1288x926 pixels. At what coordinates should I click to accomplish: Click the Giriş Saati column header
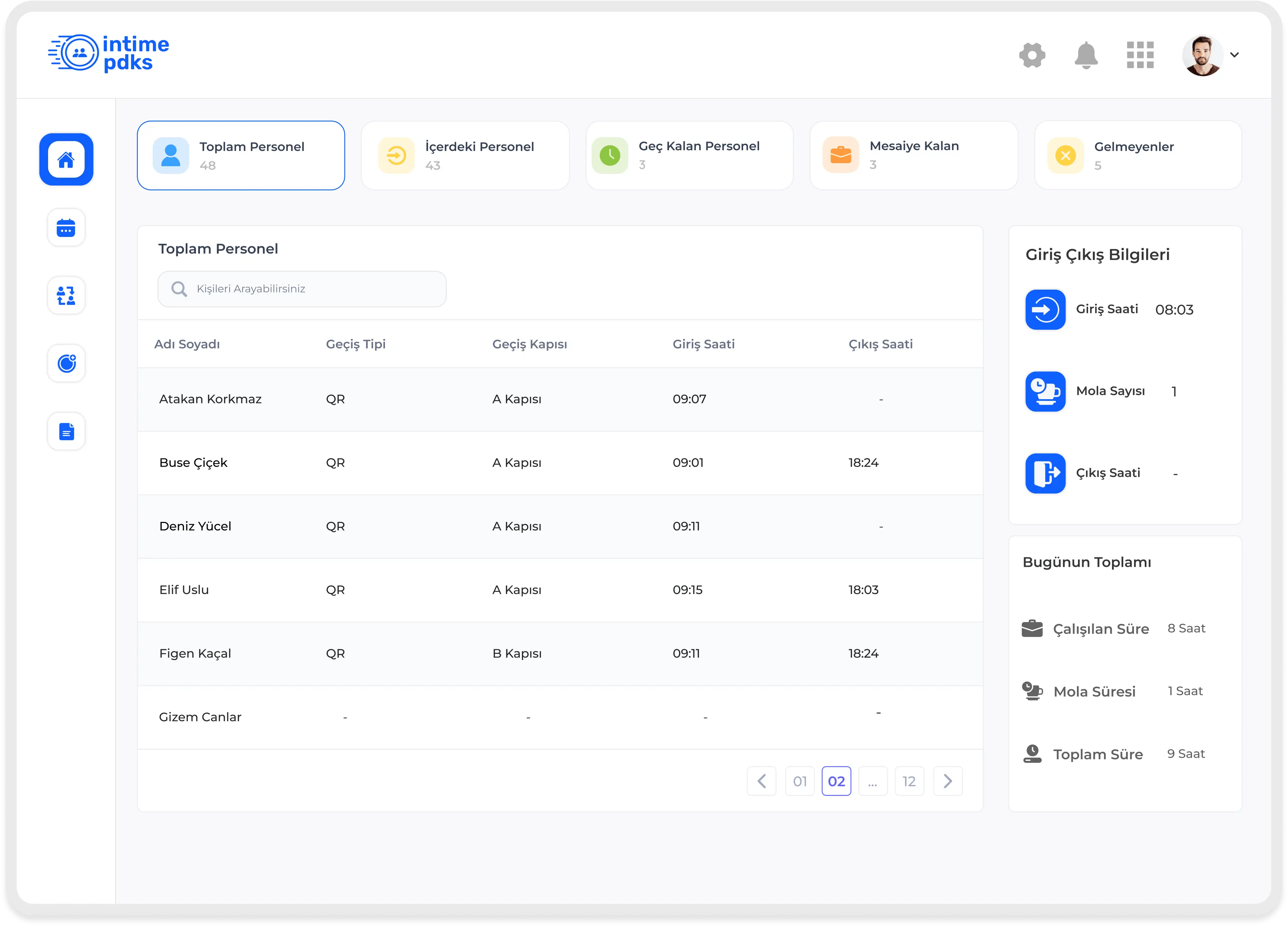tap(703, 344)
